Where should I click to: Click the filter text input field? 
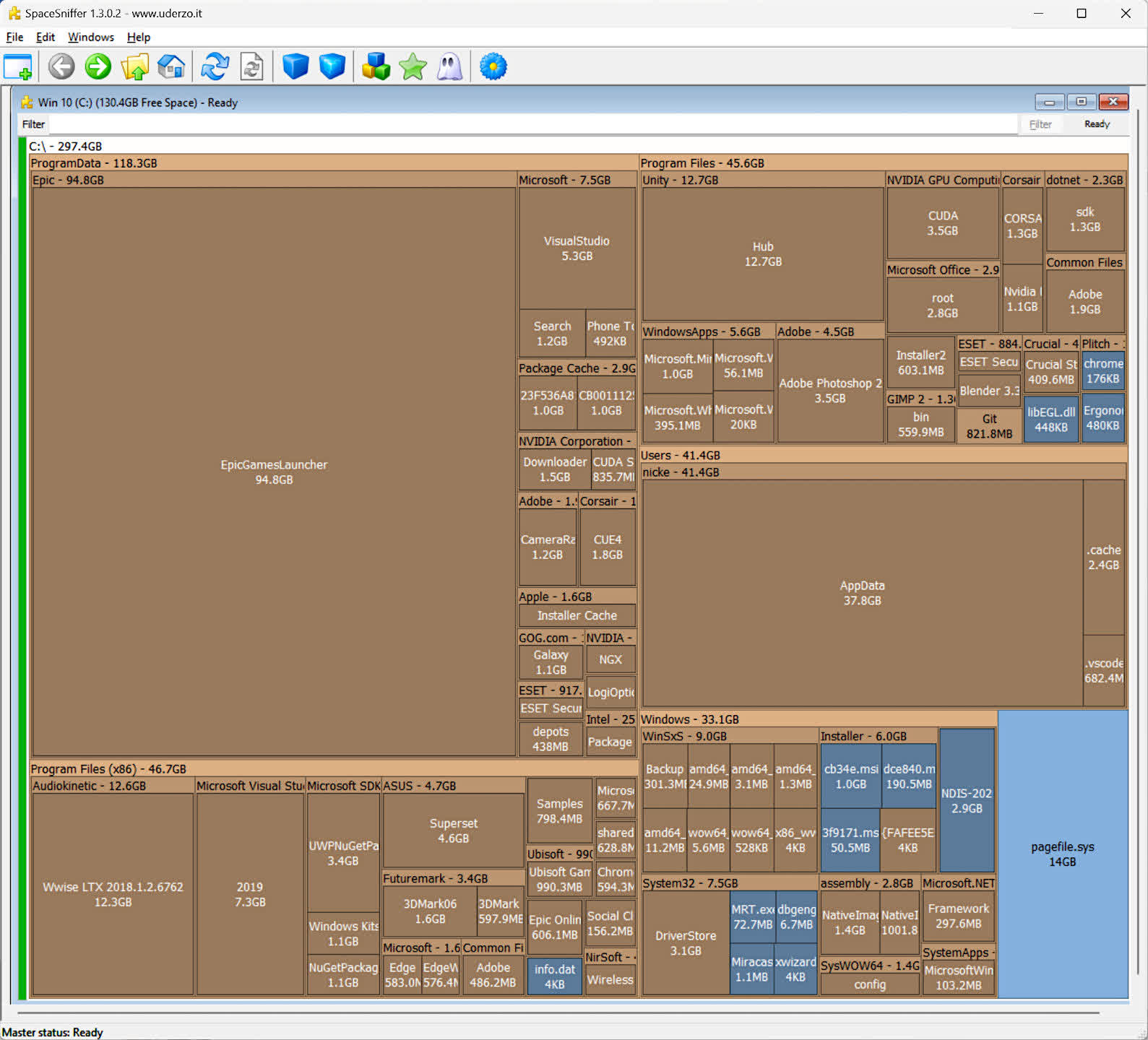coord(533,124)
